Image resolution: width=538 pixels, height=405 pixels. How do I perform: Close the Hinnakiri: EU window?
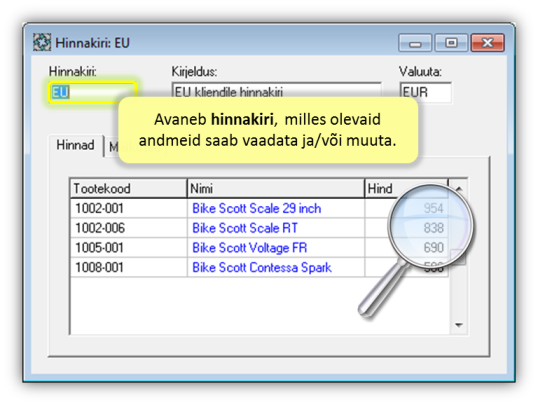[x=488, y=43]
